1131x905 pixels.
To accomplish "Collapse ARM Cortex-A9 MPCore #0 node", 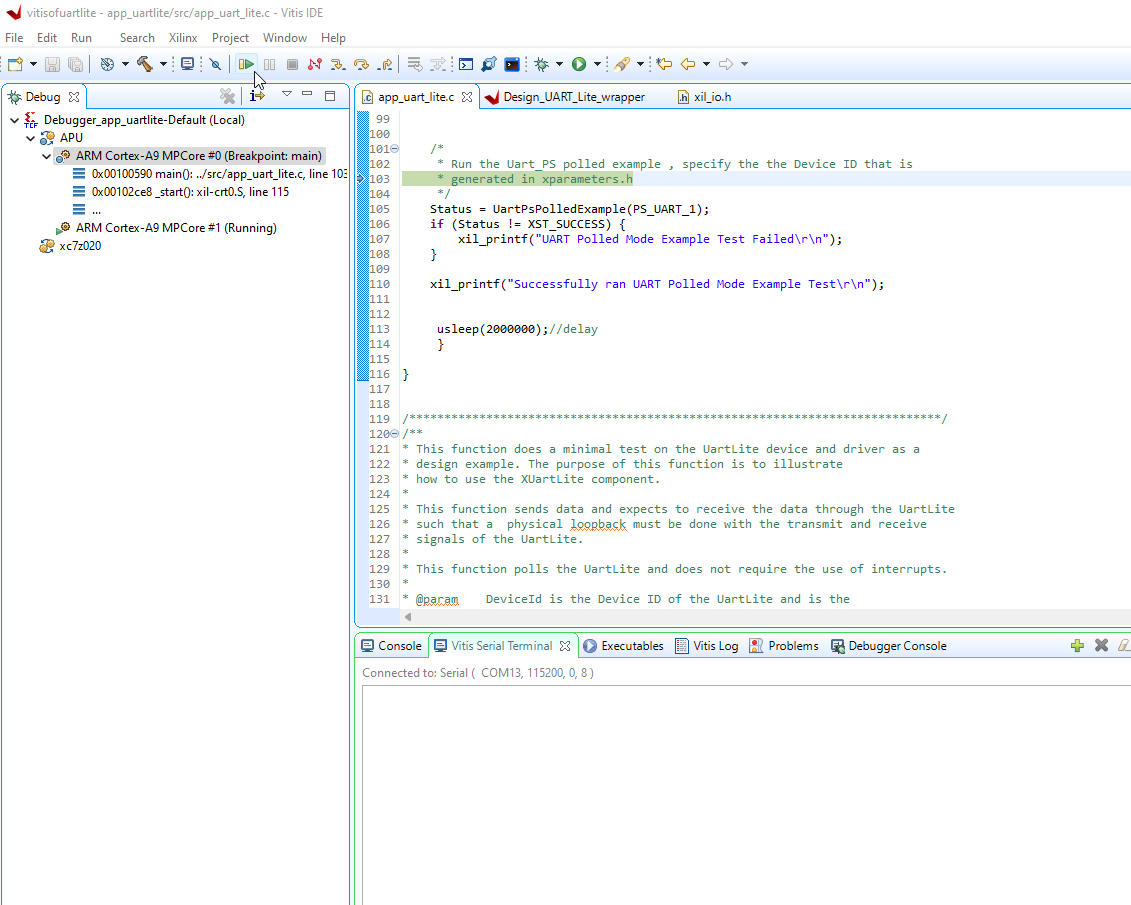I will [x=46, y=156].
